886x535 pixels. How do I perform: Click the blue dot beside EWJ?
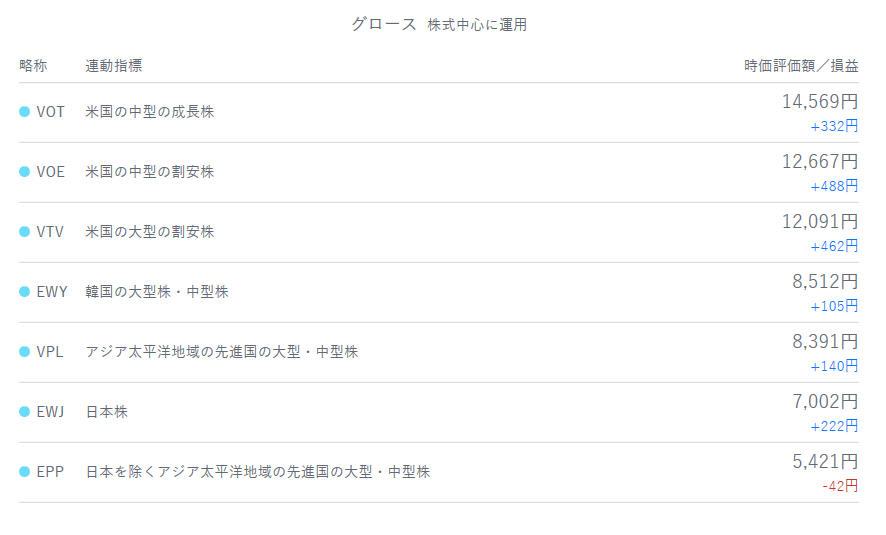[24, 412]
